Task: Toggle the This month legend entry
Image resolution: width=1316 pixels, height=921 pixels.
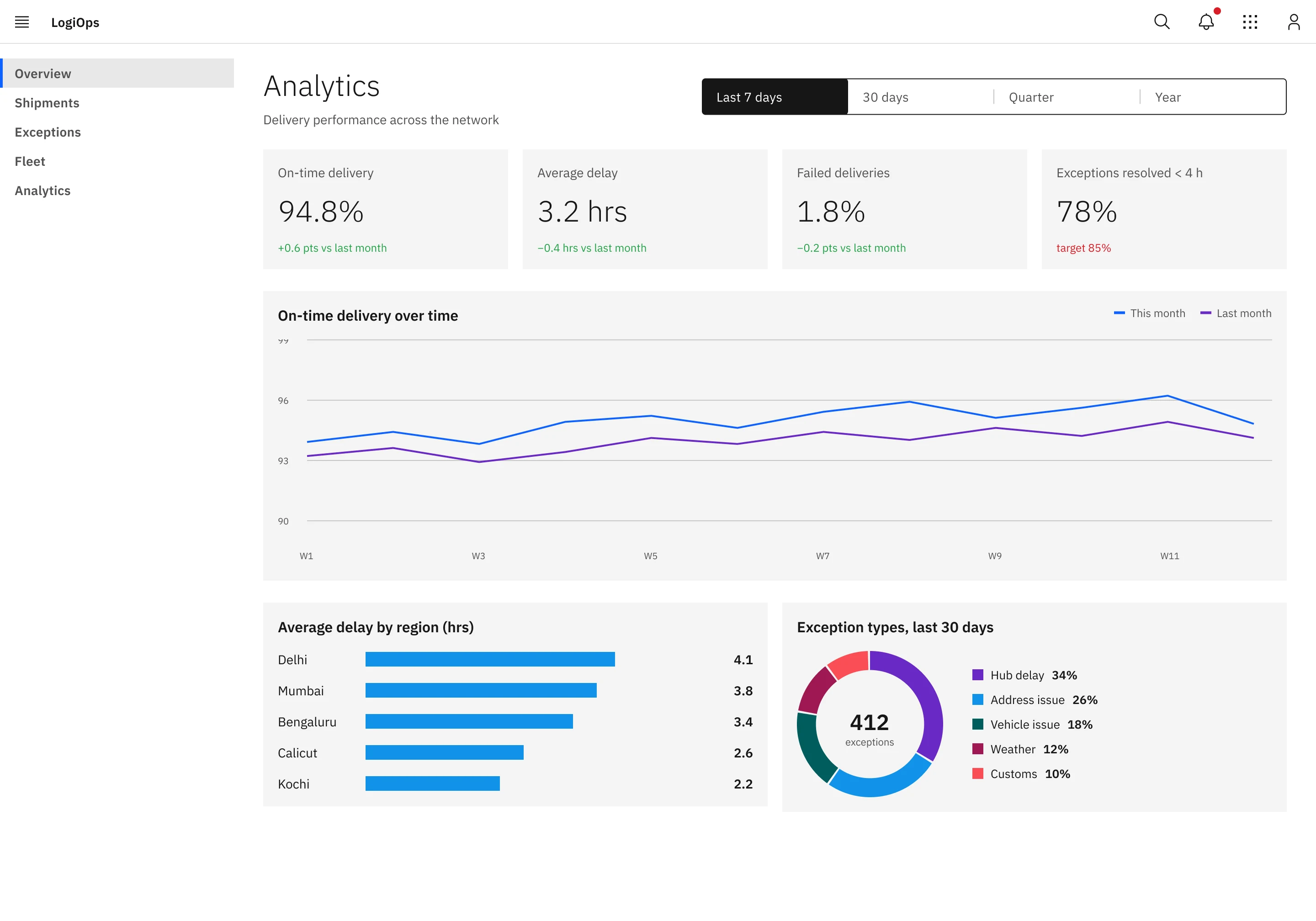Action: [1149, 313]
